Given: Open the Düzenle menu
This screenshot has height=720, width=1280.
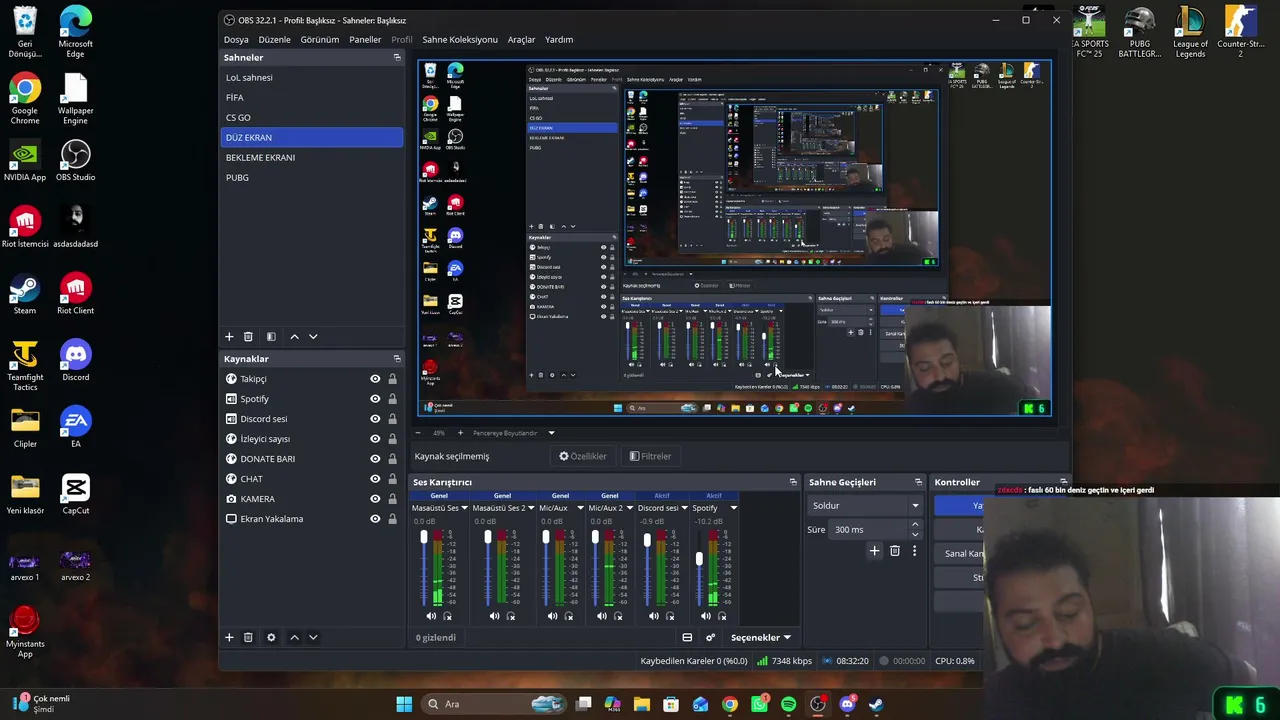Looking at the screenshot, I should (274, 40).
